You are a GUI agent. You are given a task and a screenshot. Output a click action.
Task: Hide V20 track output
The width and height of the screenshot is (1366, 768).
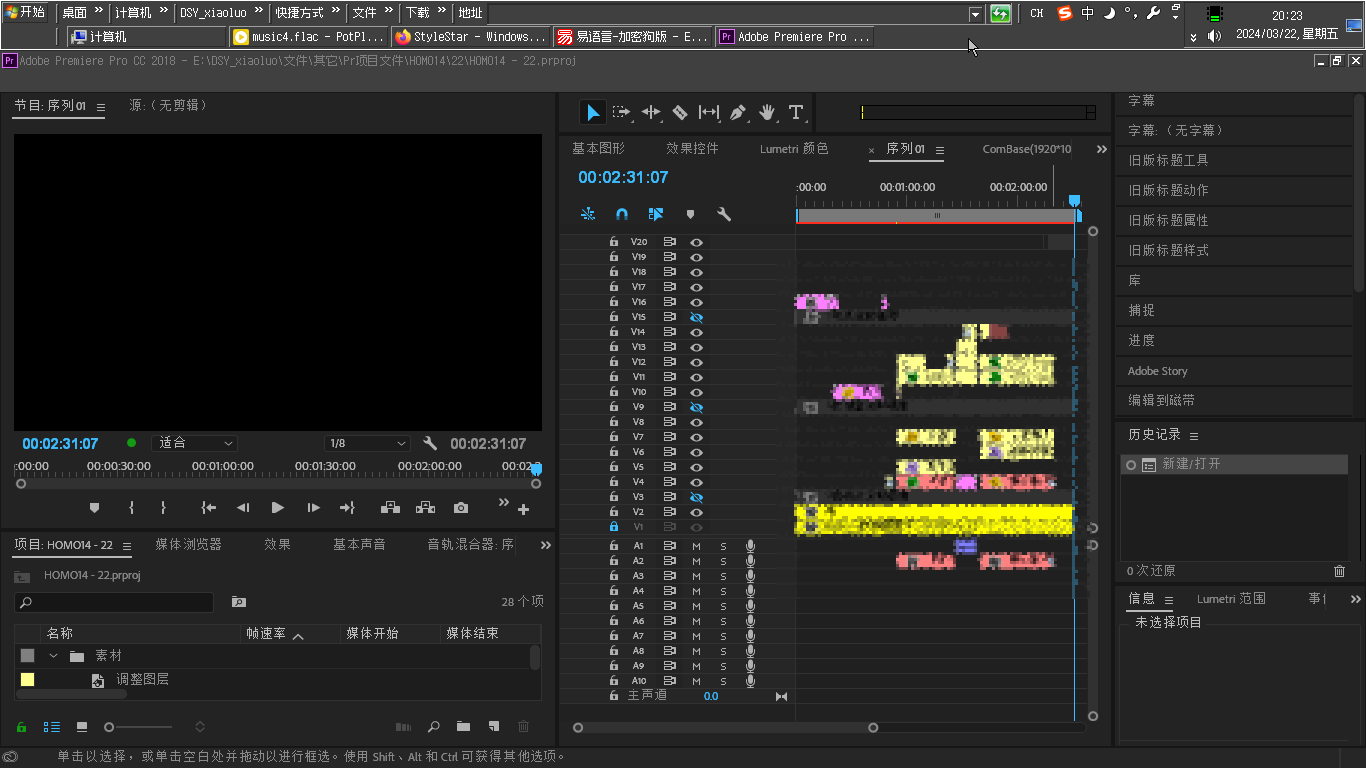tap(696, 242)
